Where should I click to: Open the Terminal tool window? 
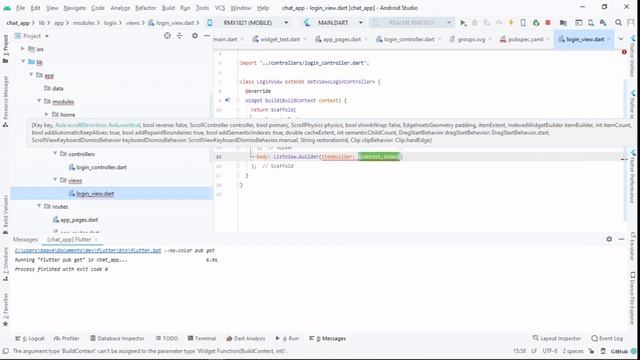202,338
